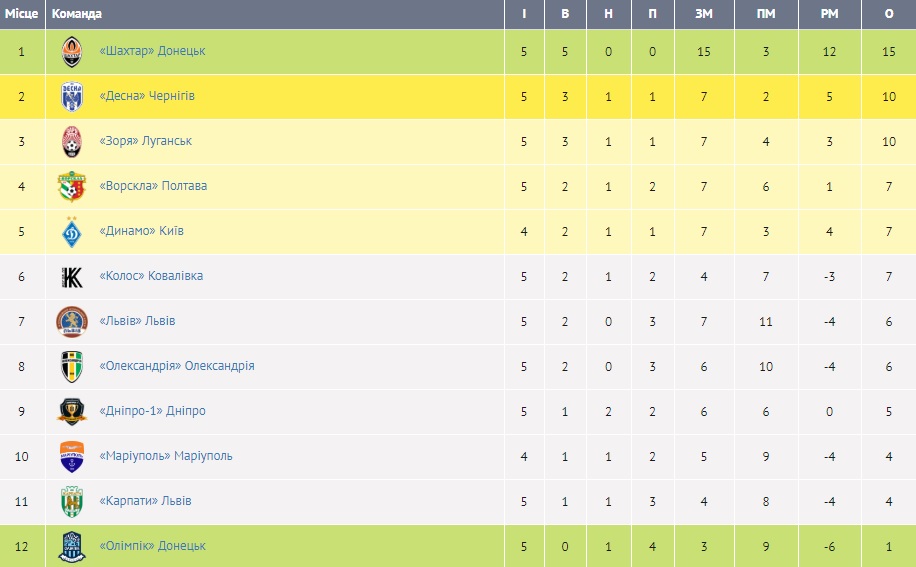Click the Mariupol club crest
Viewport: 916px width, 567px height.
click(72, 456)
